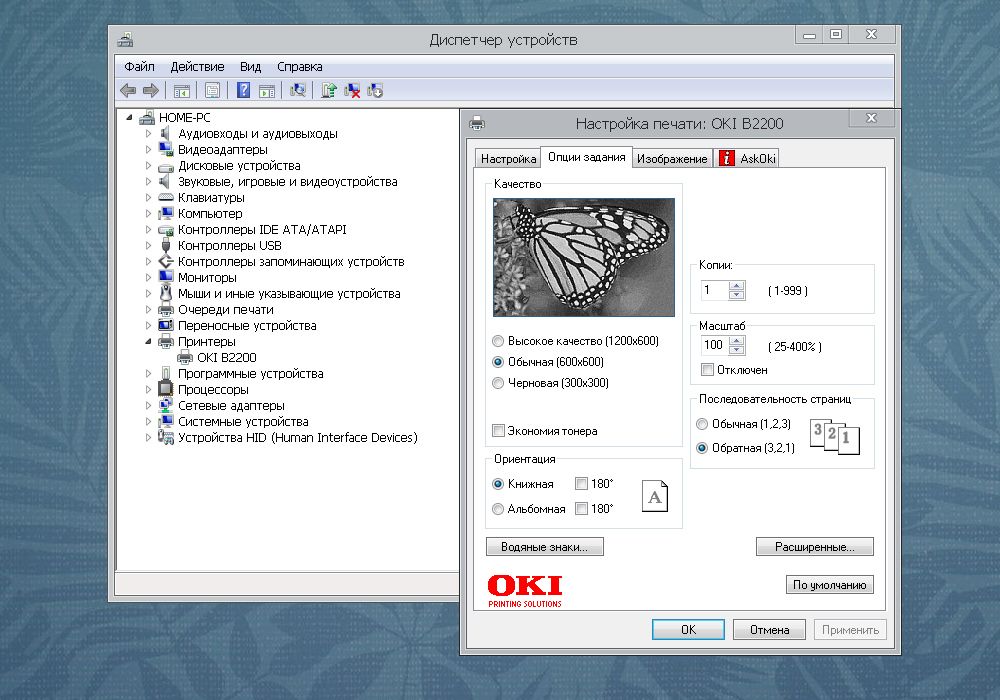Switch to the Изображение tab
1000x700 pixels.
coord(672,159)
